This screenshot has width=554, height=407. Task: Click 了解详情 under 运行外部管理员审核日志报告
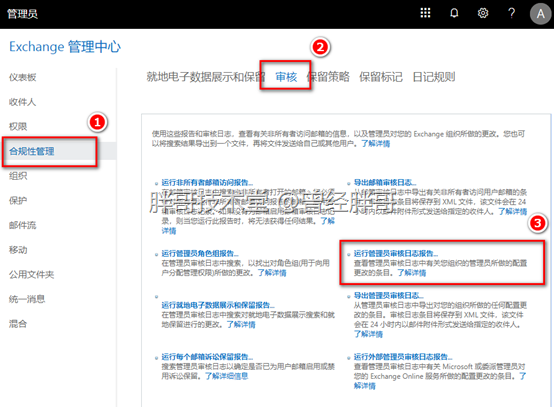[x=365, y=385]
